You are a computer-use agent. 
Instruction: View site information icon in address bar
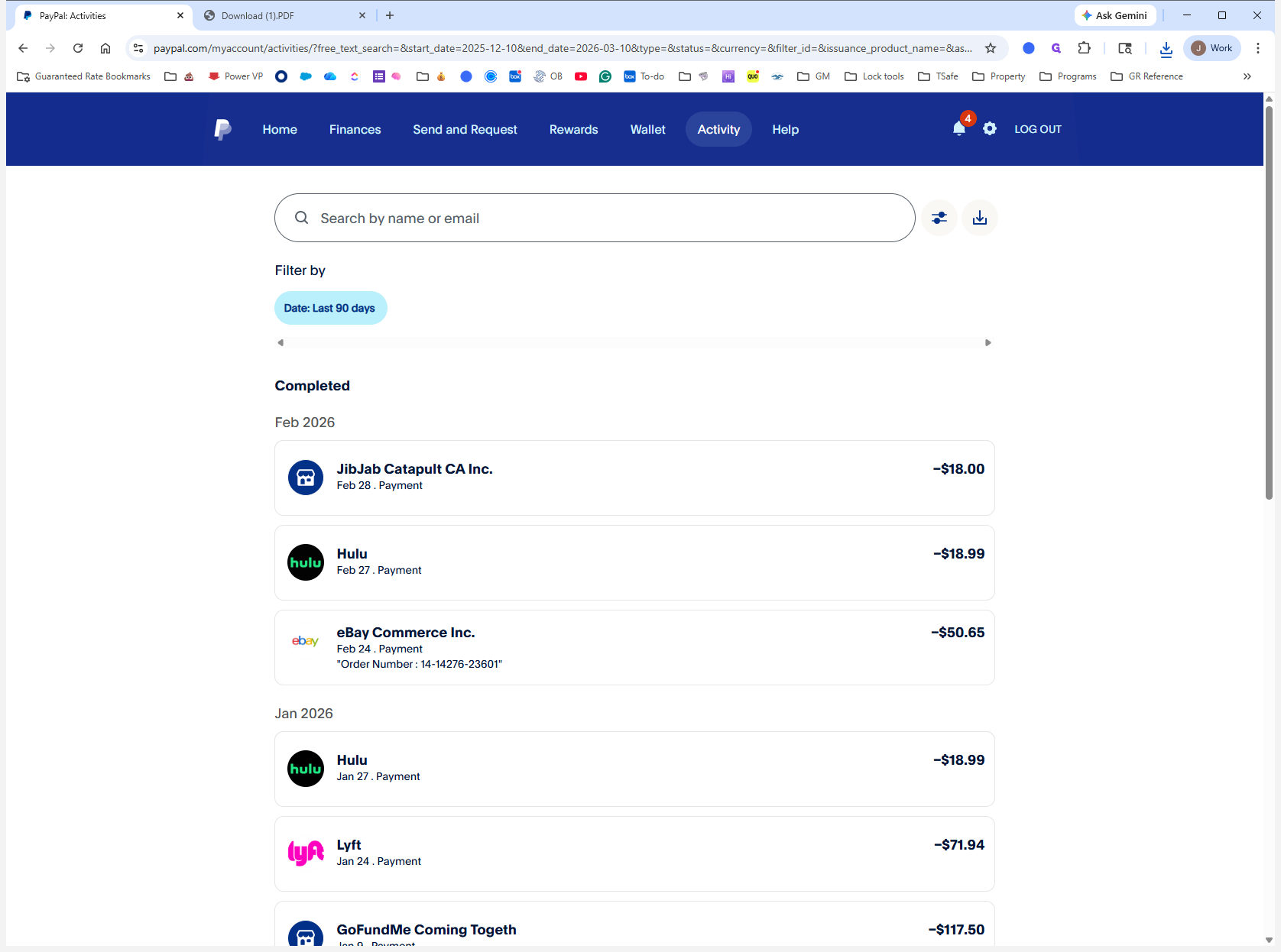138,48
